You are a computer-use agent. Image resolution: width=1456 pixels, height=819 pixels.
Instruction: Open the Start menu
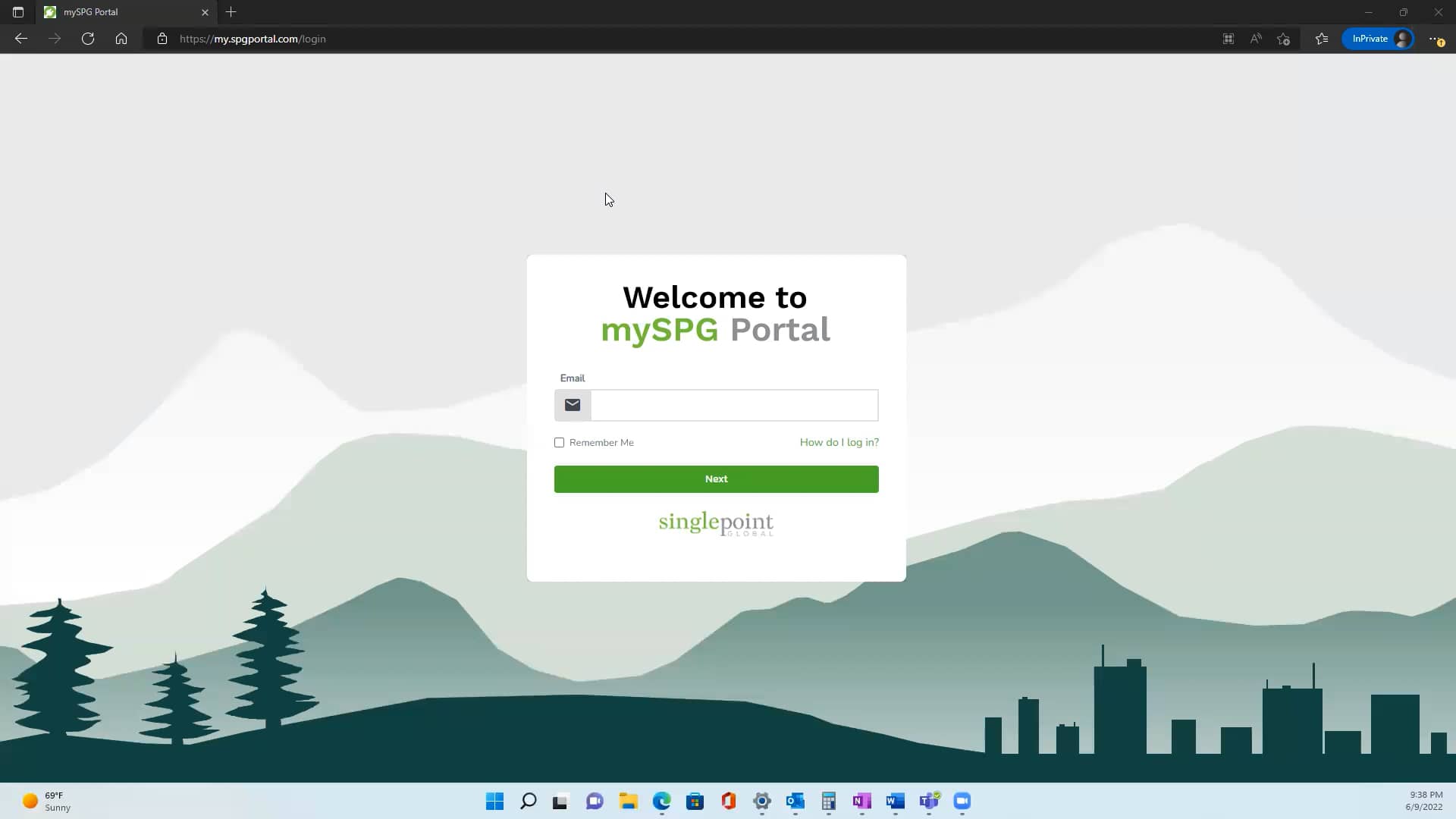pyautogui.click(x=494, y=802)
